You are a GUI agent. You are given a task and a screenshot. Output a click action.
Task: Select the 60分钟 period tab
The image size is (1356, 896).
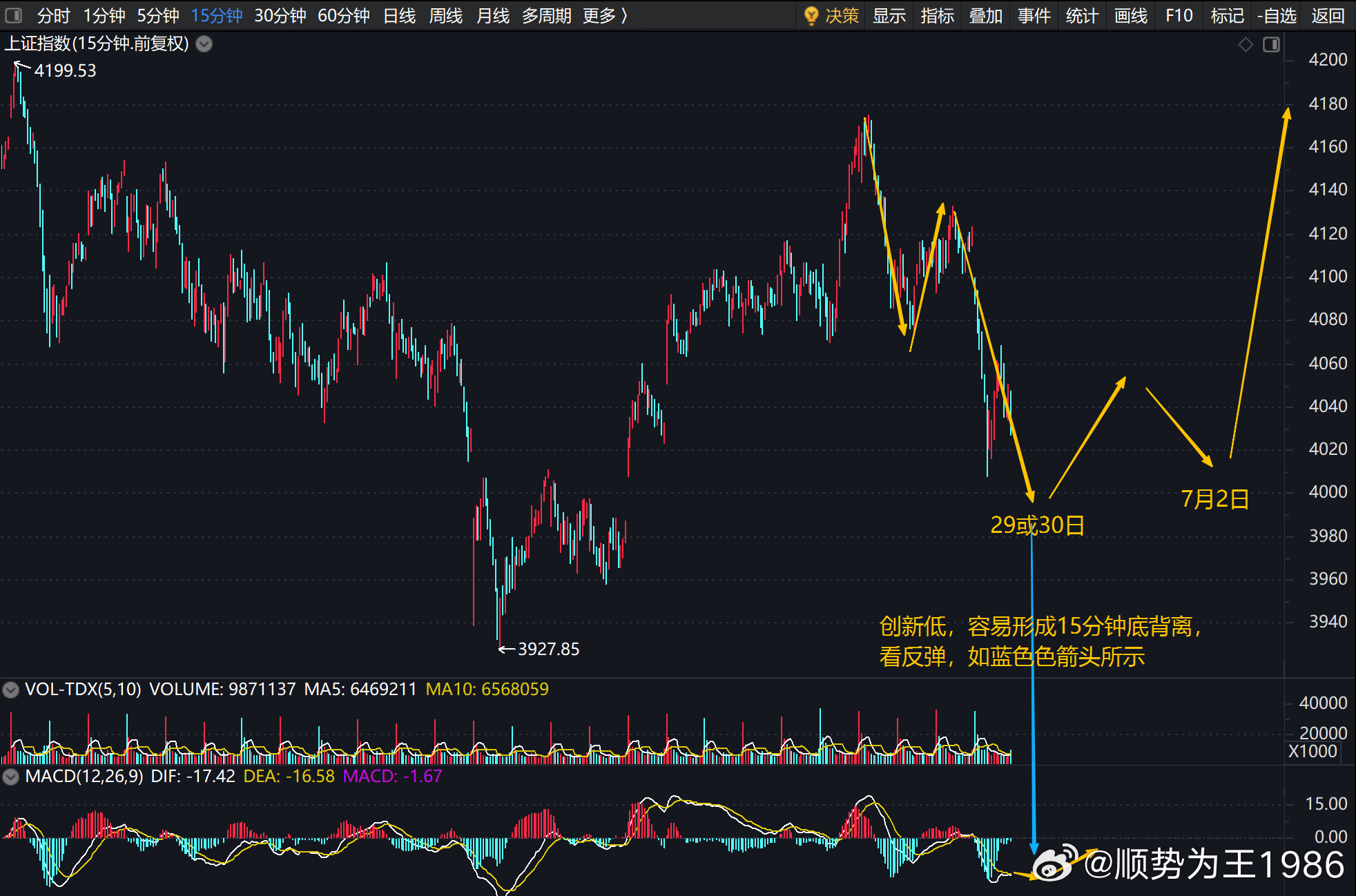click(x=344, y=15)
